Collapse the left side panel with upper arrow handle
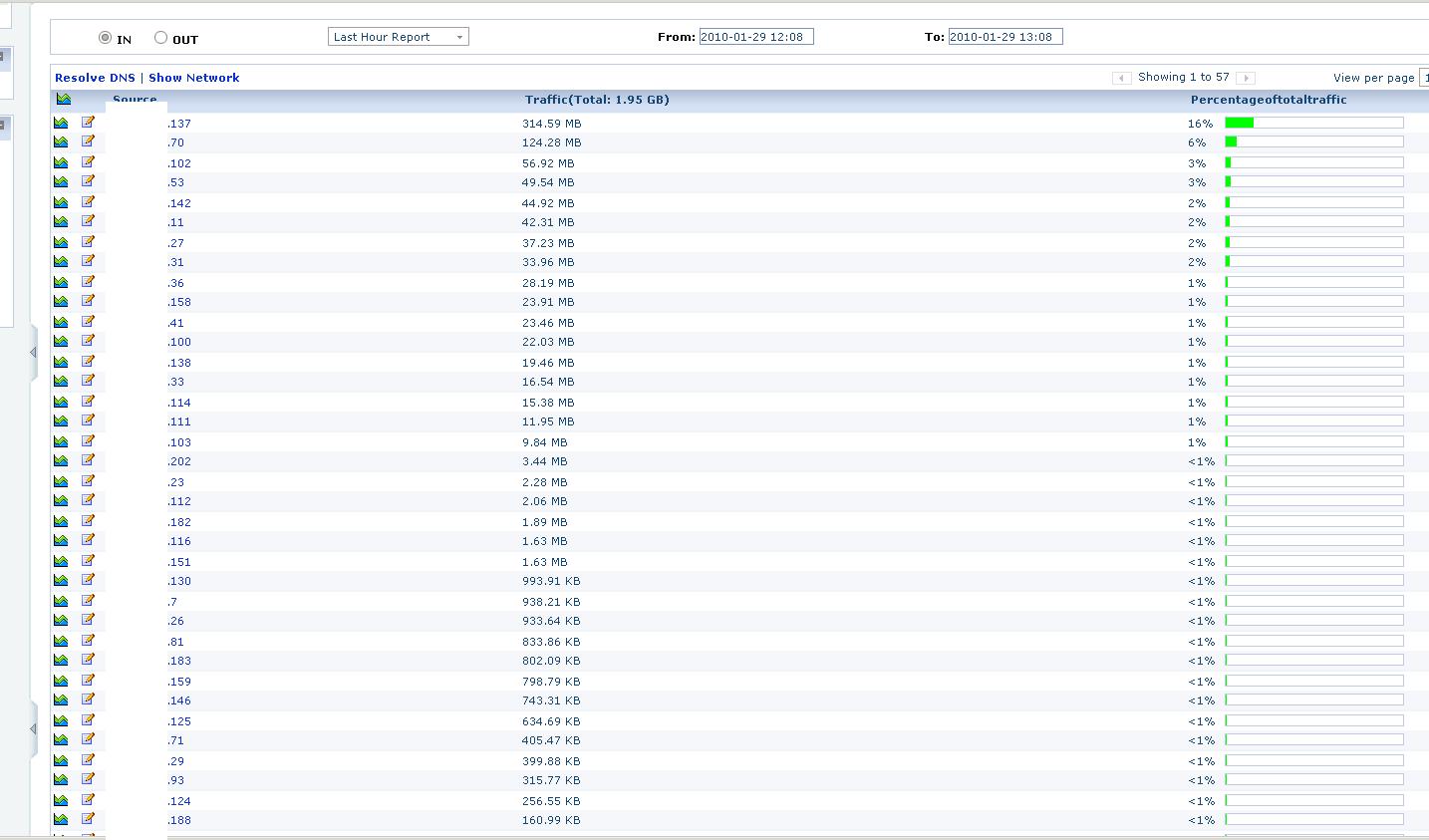 pyautogui.click(x=33, y=352)
